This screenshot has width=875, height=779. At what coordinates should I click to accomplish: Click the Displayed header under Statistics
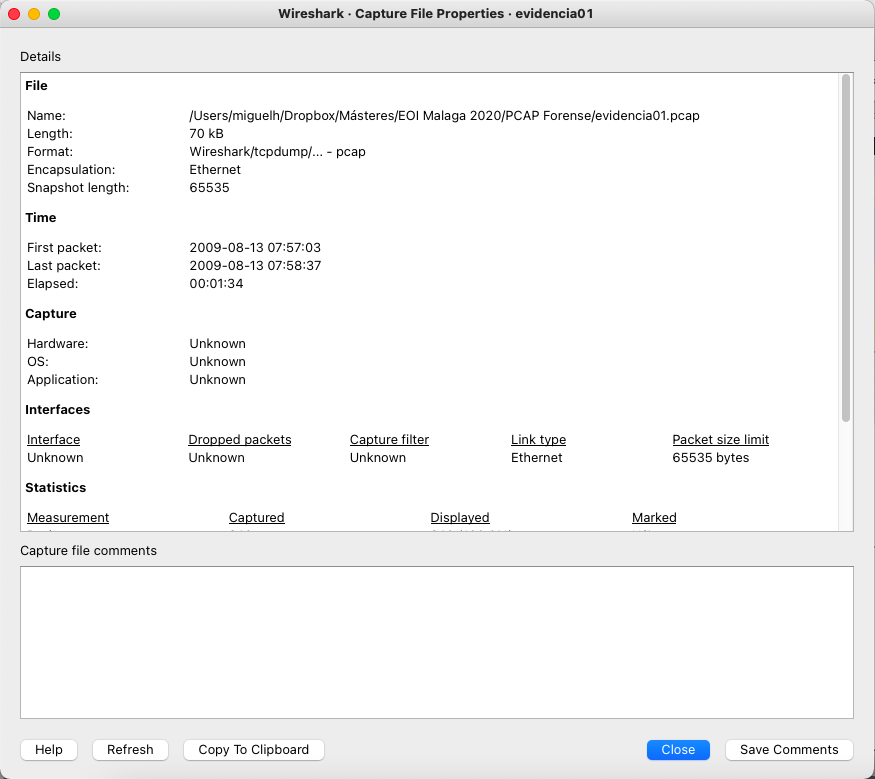point(460,518)
